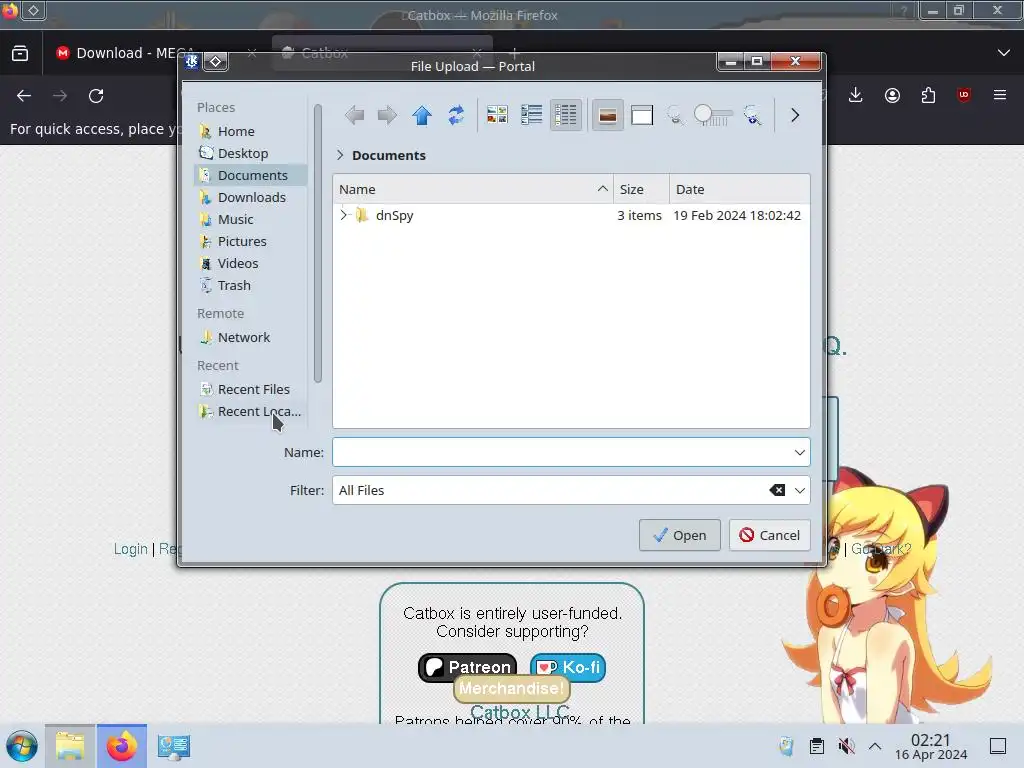Click the Documents breadcrumb label
The width and height of the screenshot is (1024, 768).
(389, 155)
